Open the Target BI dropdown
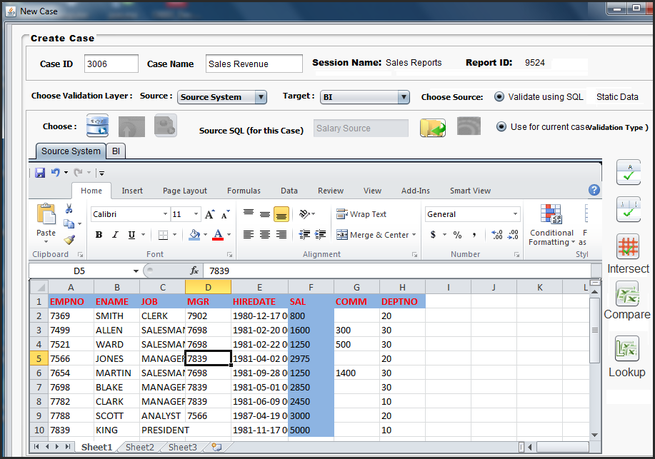This screenshot has width=655, height=459. click(x=403, y=97)
